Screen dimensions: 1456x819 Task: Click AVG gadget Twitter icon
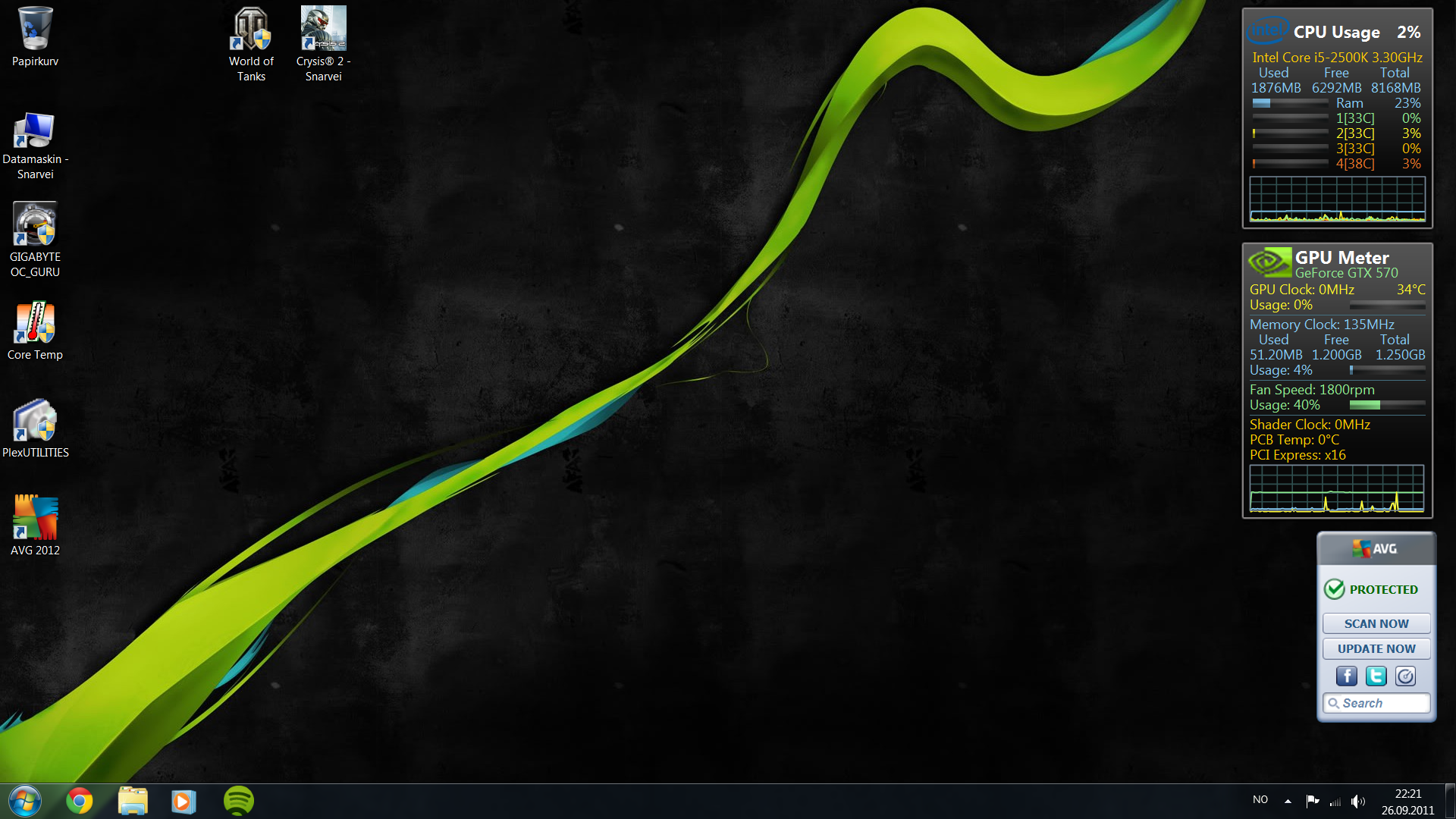[1376, 676]
